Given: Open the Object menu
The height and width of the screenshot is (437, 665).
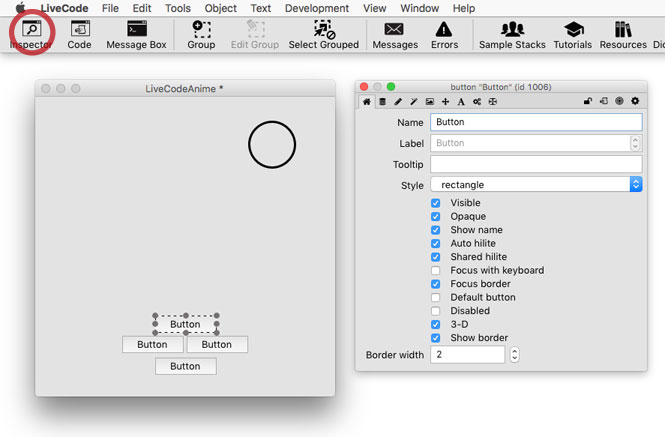Looking at the screenshot, I should pyautogui.click(x=221, y=8).
